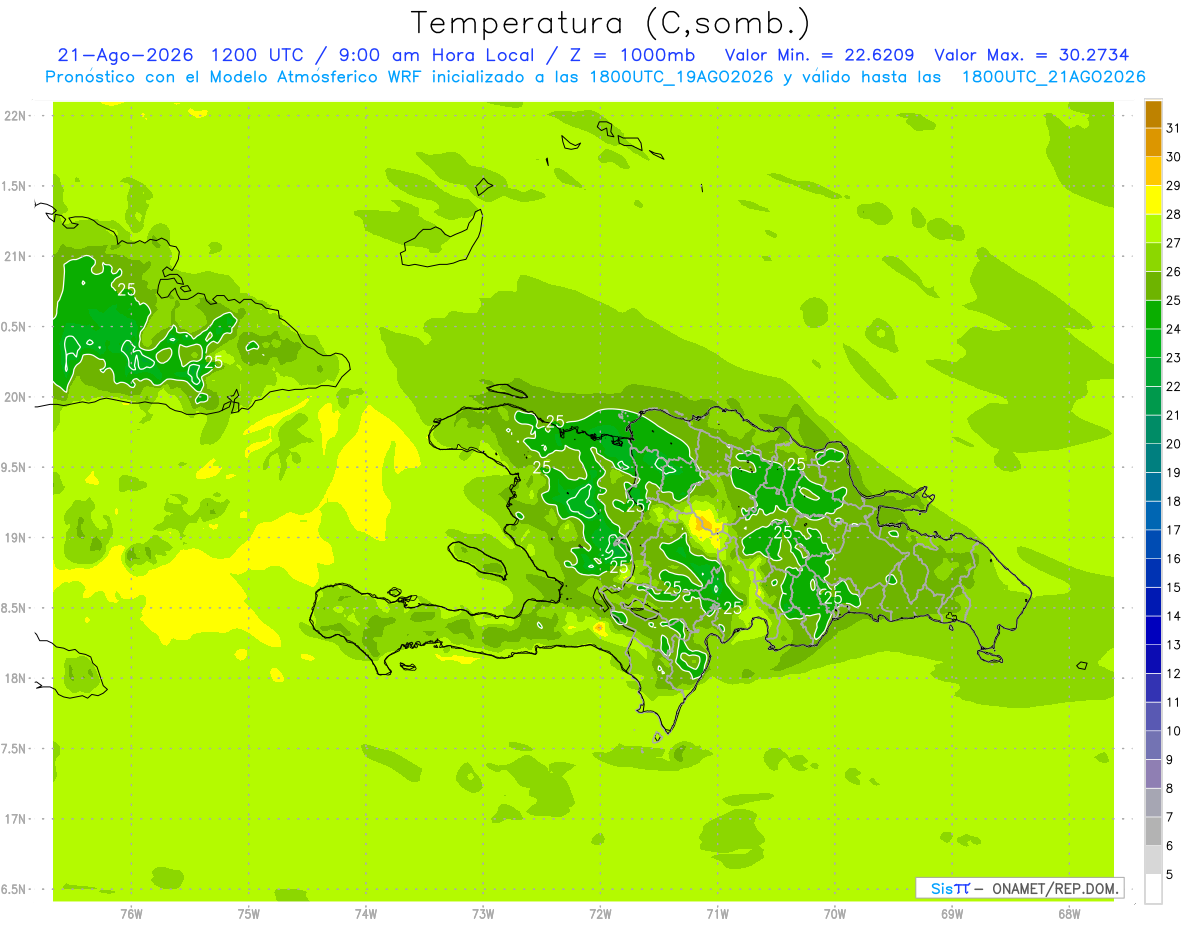Click the "75W" longitude label
The image size is (1200, 927).
[x=249, y=914]
